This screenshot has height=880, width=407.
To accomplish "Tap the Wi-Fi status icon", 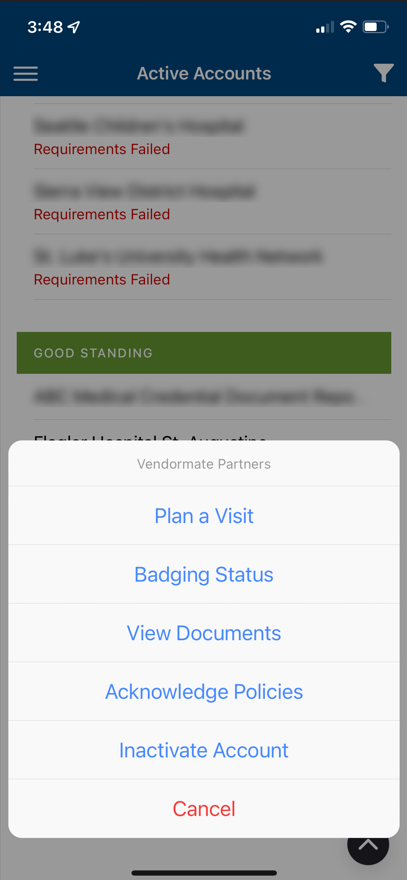I will pyautogui.click(x=348, y=26).
